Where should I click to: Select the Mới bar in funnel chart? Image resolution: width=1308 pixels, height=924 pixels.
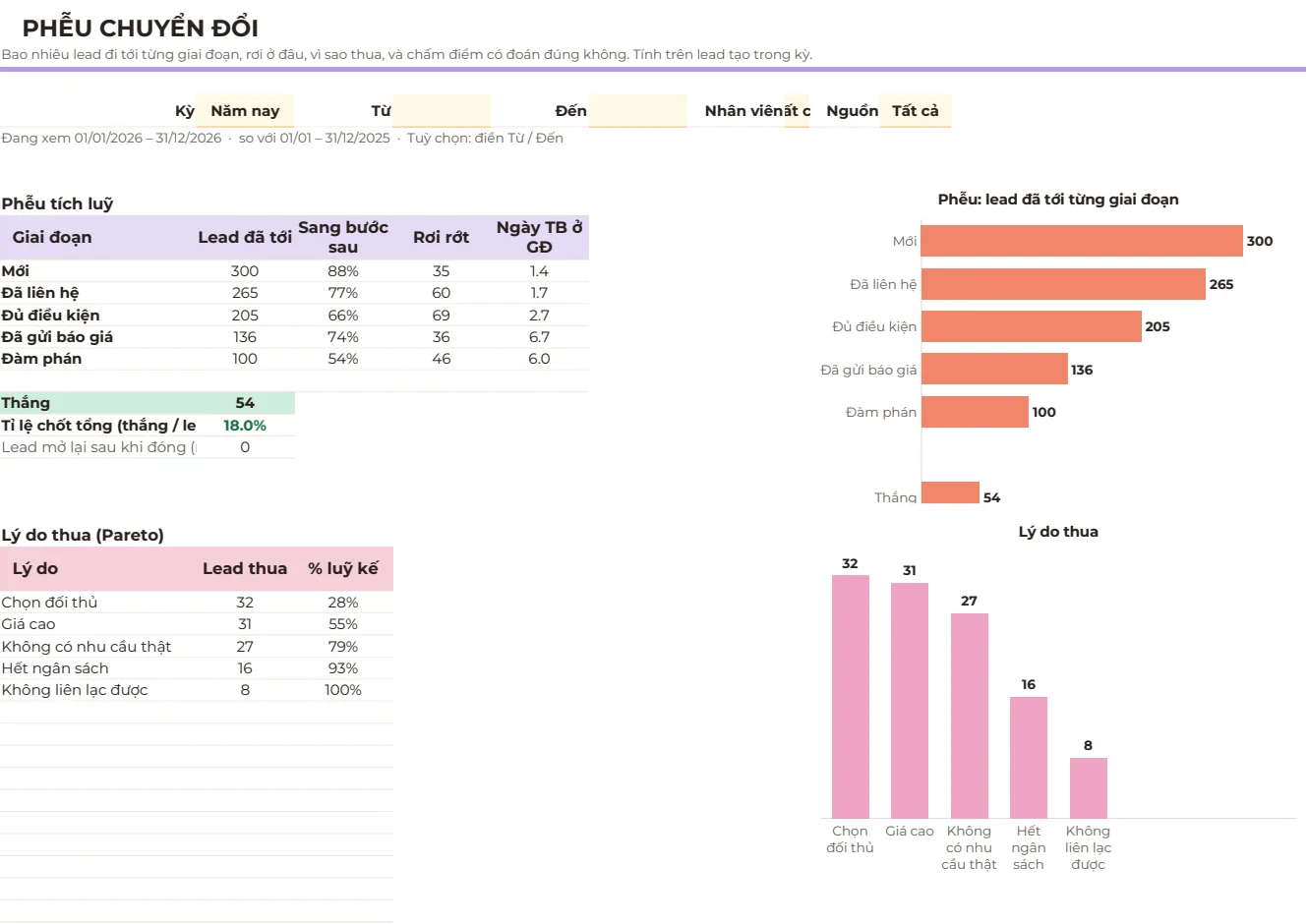click(1082, 241)
